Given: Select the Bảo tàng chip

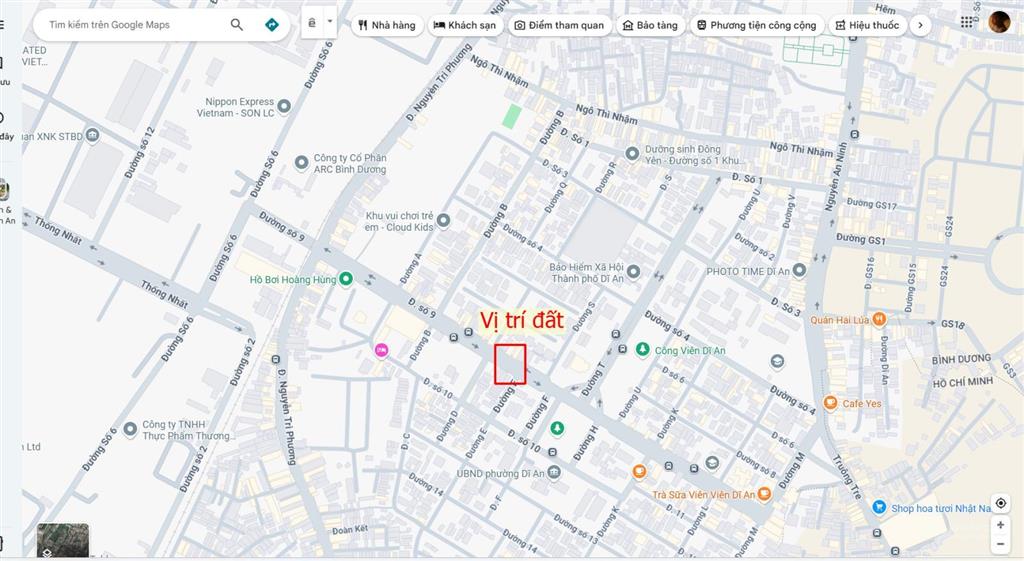Looking at the screenshot, I should click(x=650, y=25).
